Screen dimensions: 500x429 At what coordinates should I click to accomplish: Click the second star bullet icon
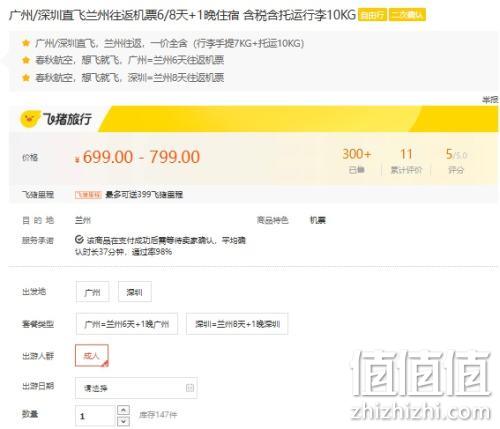pyautogui.click(x=26, y=60)
